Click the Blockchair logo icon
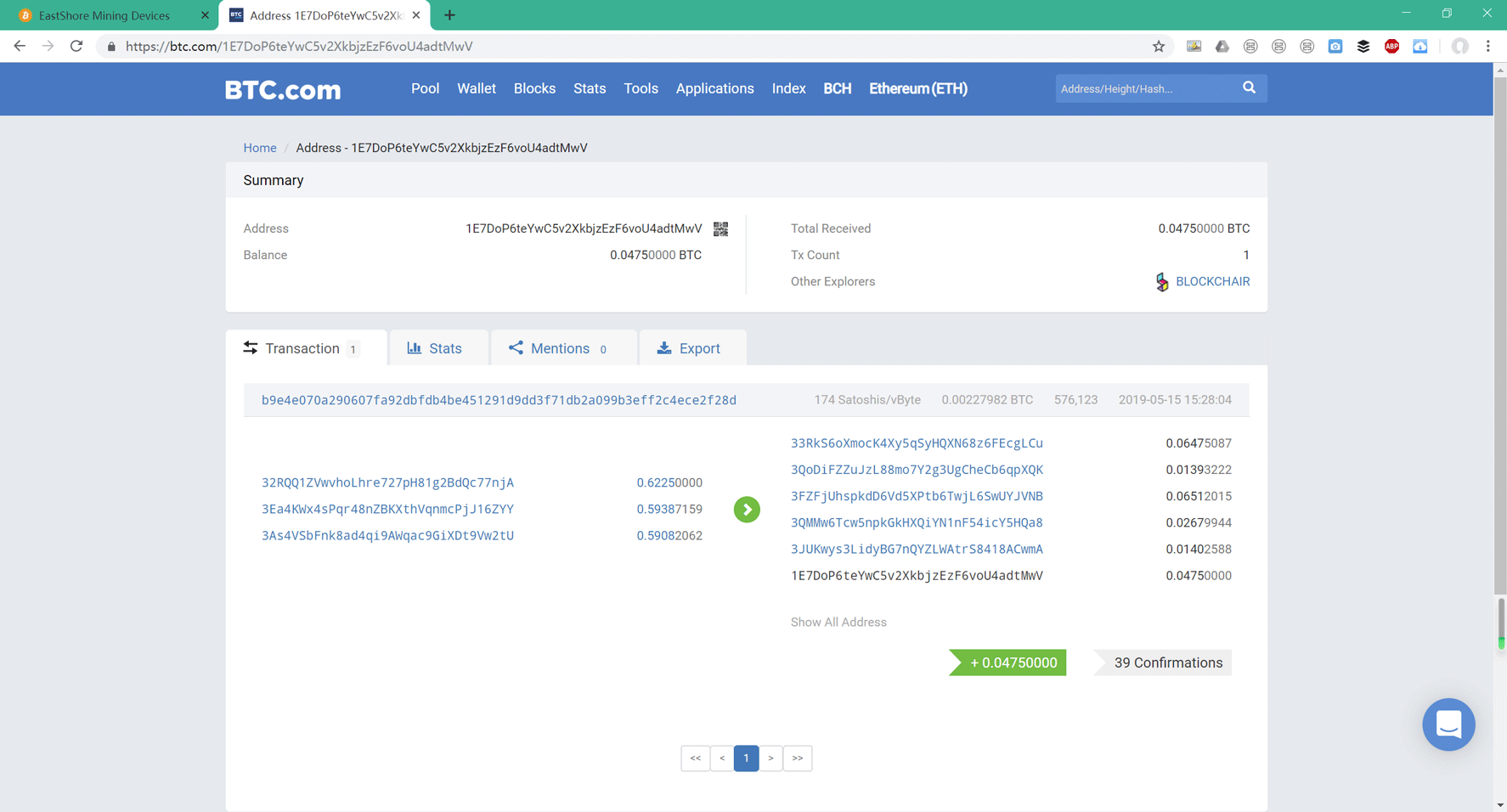 (1162, 282)
